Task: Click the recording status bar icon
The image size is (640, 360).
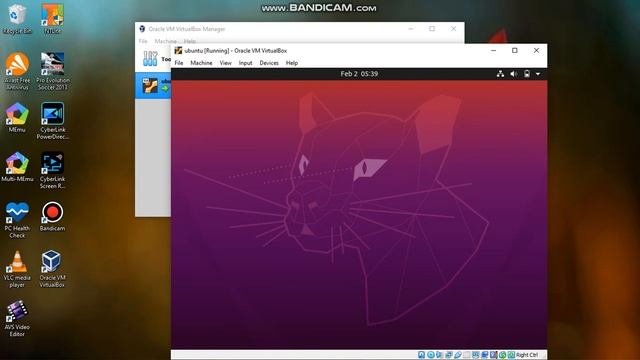Action: (x=484, y=355)
